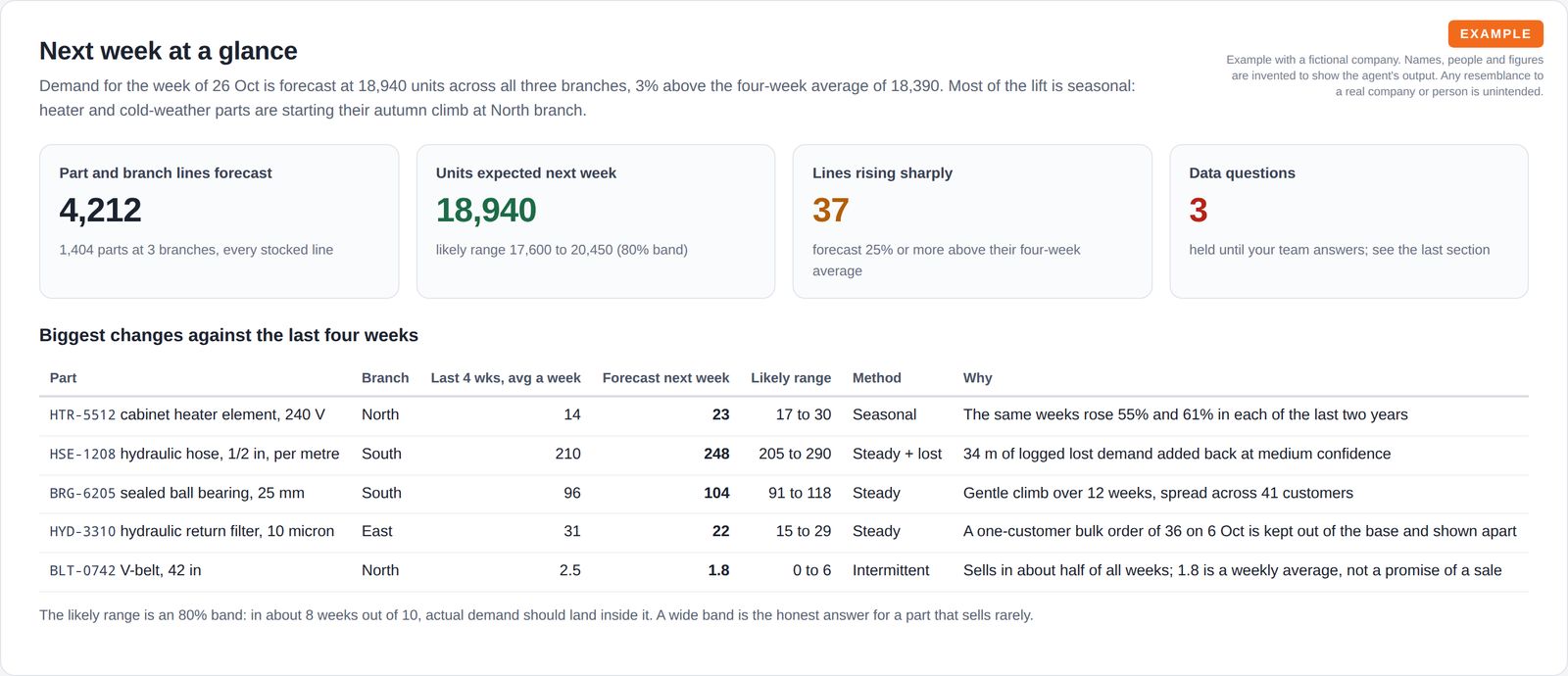Click the "Last 4 wks, avg a week" header
This screenshot has width=1568, height=676.
click(506, 378)
